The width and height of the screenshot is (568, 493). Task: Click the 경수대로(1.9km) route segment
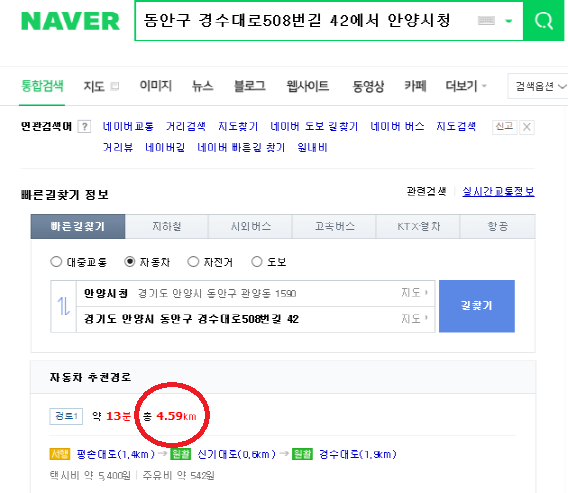pos(358,454)
